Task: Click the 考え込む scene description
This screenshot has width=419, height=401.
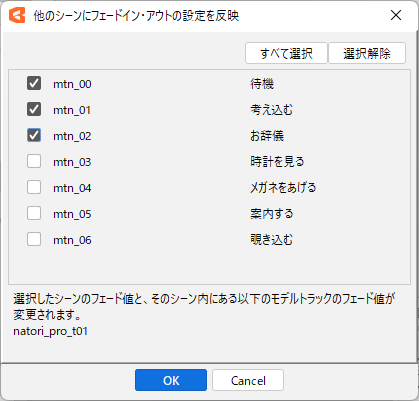Action: pyautogui.click(x=272, y=110)
